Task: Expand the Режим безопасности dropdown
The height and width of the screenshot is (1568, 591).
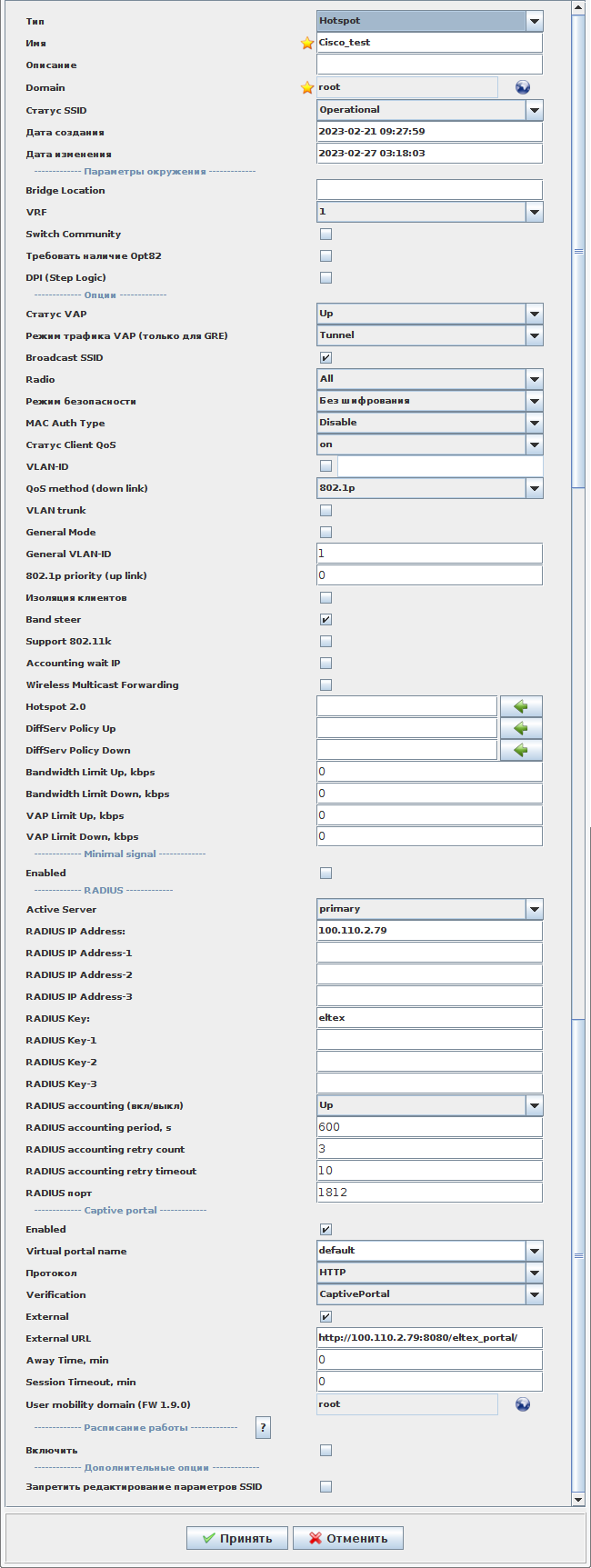Action: pyautogui.click(x=534, y=401)
